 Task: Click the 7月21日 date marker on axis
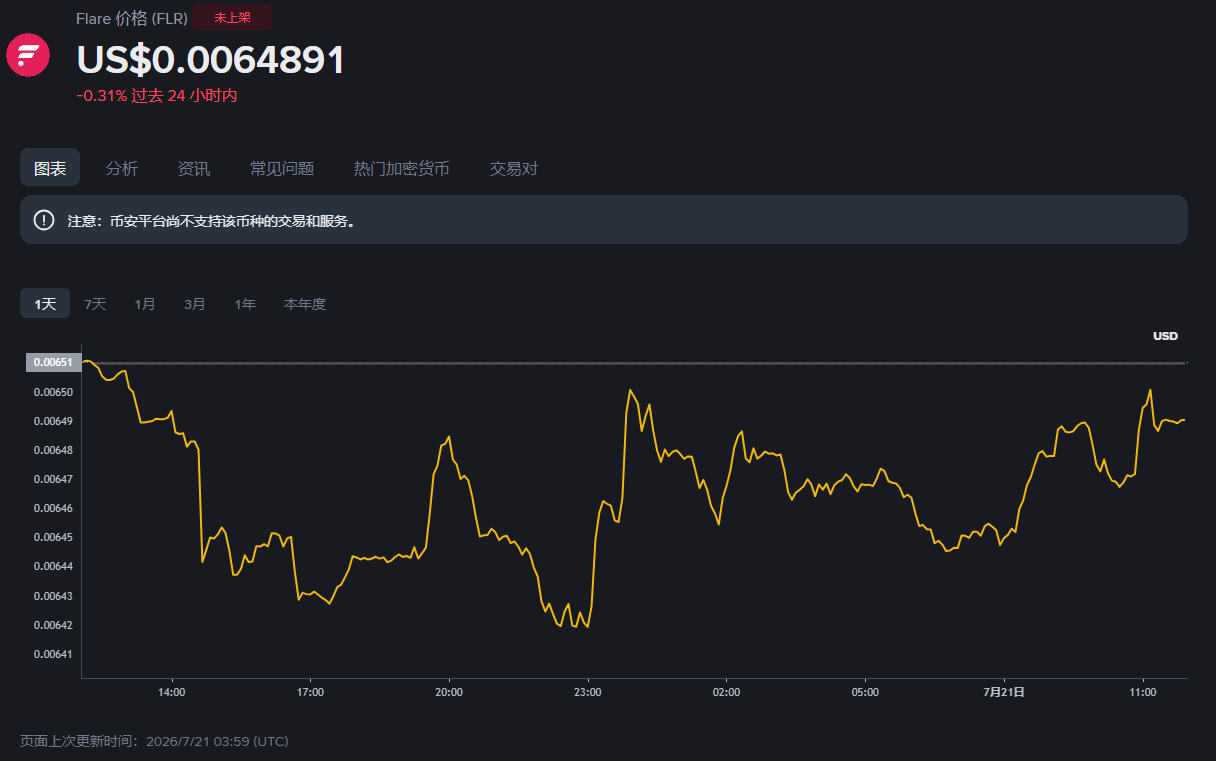(1004, 692)
